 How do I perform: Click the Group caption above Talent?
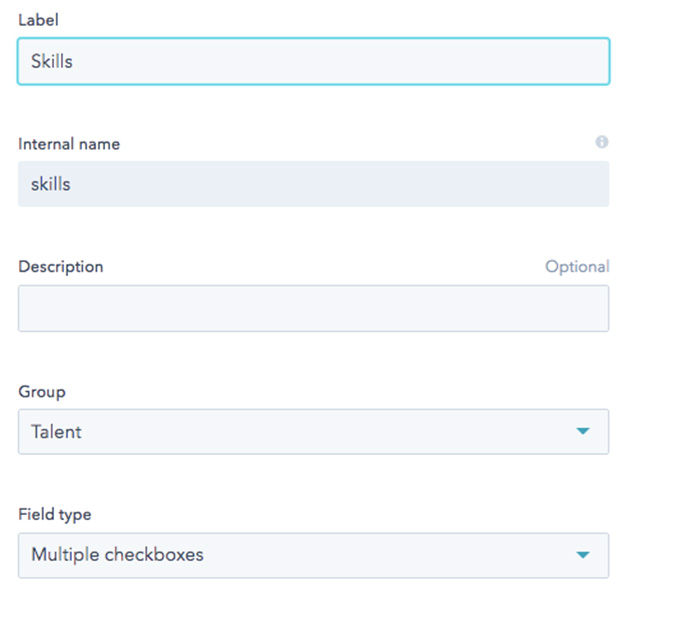[x=42, y=392]
